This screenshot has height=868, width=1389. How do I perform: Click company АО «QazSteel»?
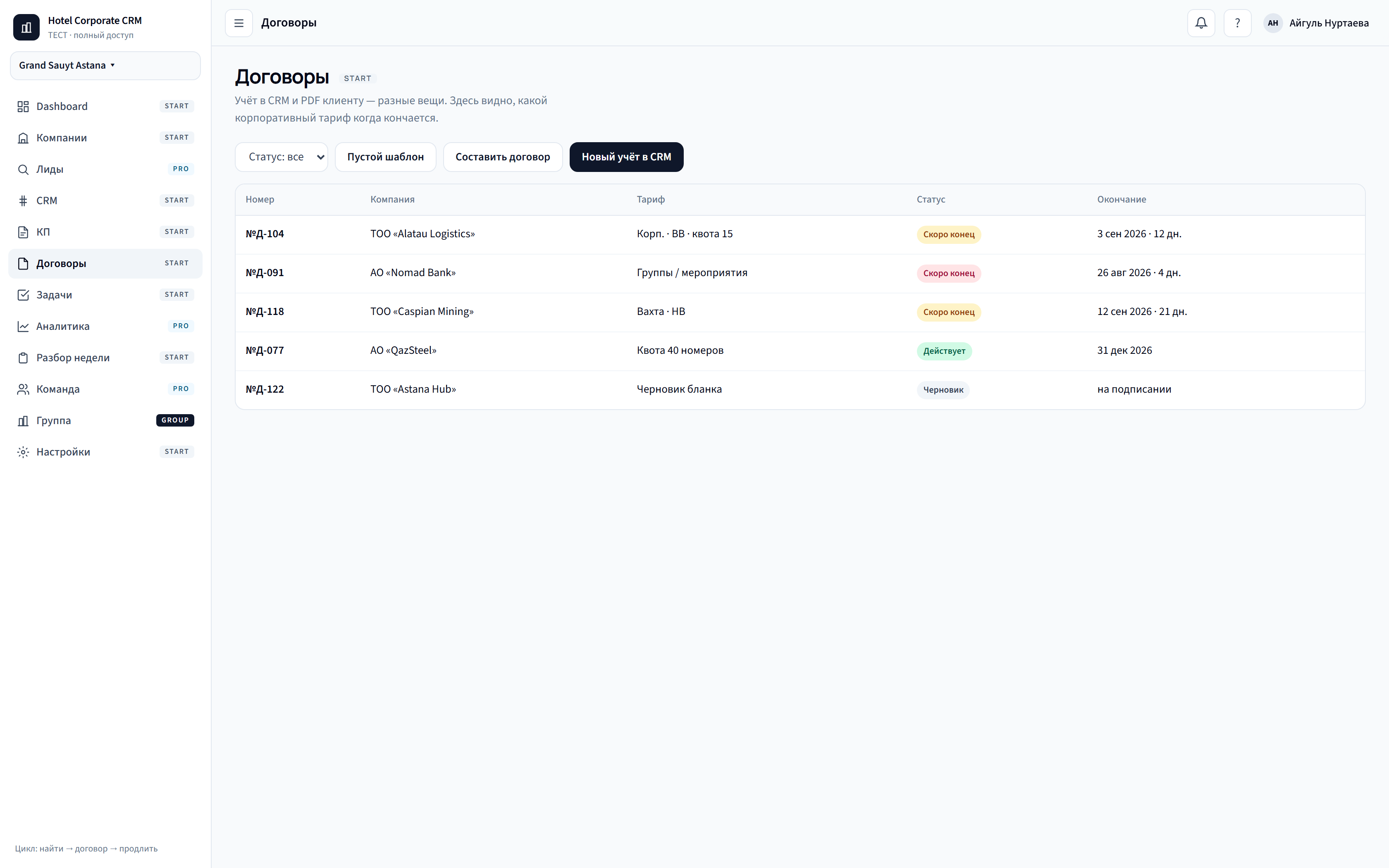(403, 350)
